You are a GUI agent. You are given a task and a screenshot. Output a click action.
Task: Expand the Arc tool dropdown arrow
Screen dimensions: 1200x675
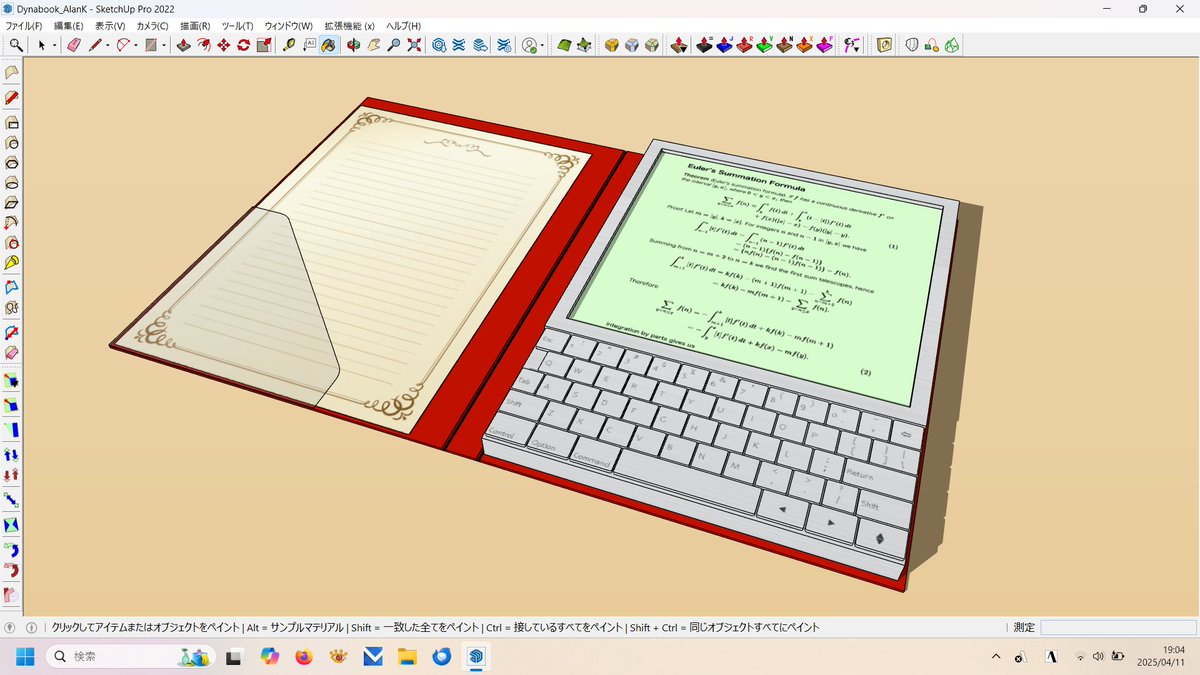[x=136, y=46]
